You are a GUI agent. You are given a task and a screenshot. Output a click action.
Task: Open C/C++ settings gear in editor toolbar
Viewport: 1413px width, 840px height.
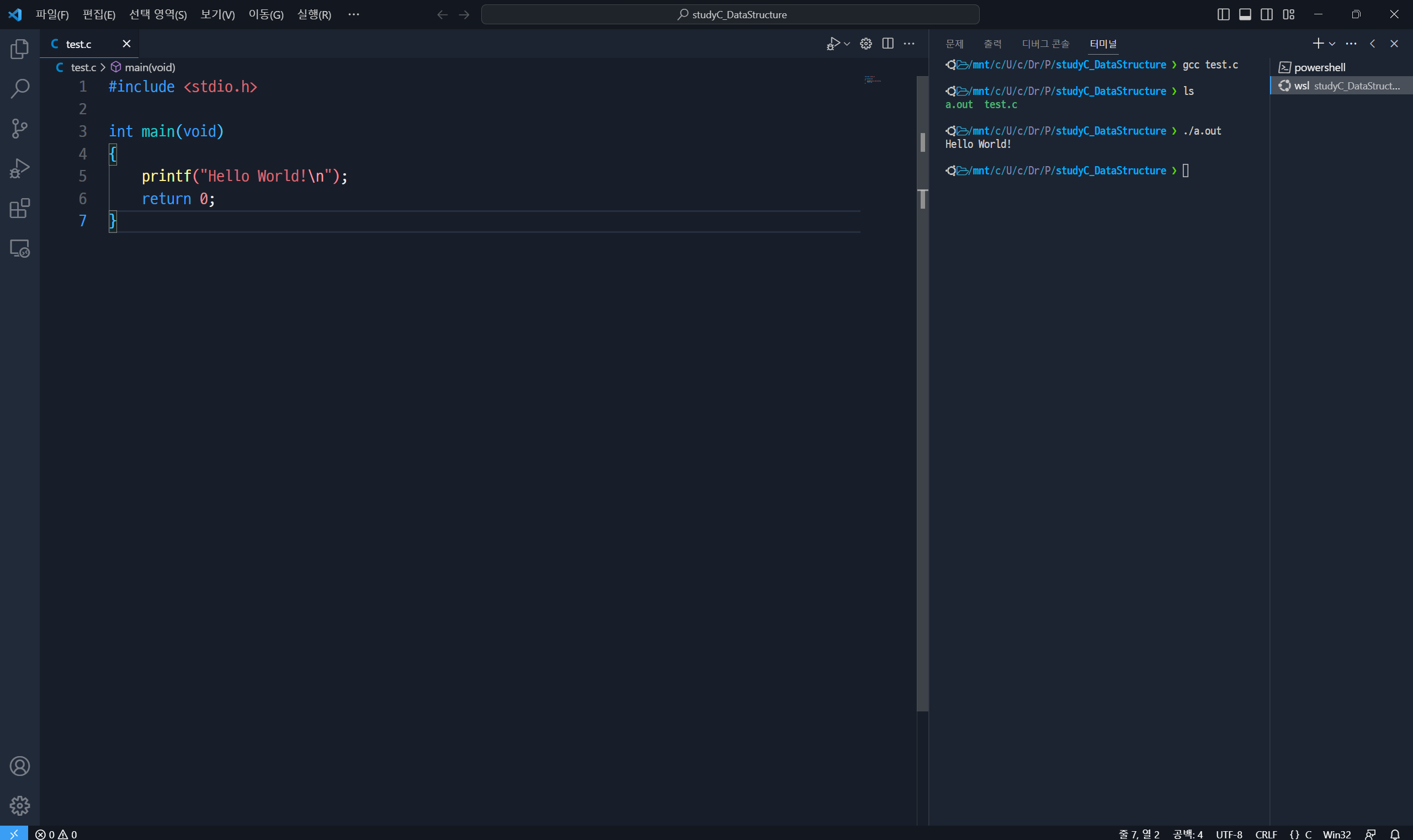(x=866, y=44)
